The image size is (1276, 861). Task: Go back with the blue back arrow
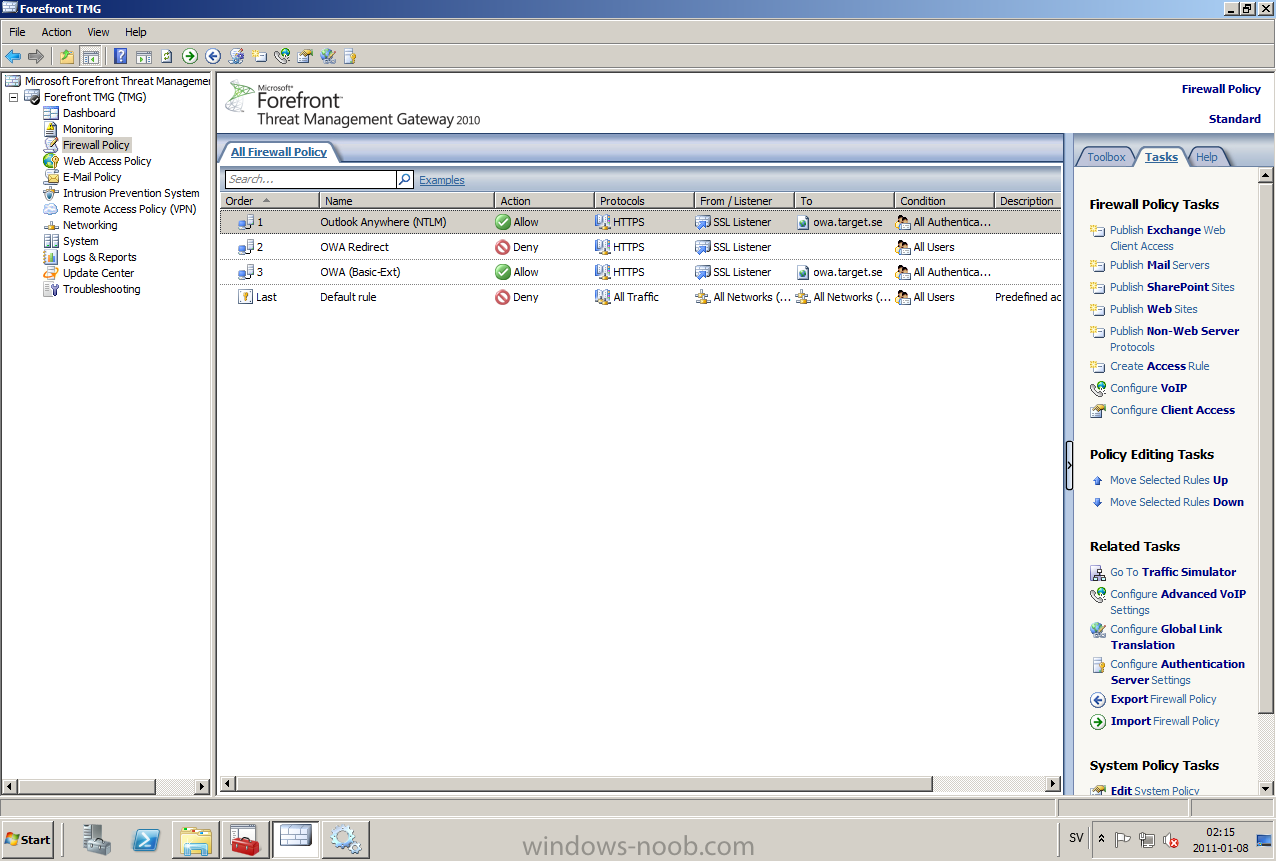coord(13,57)
